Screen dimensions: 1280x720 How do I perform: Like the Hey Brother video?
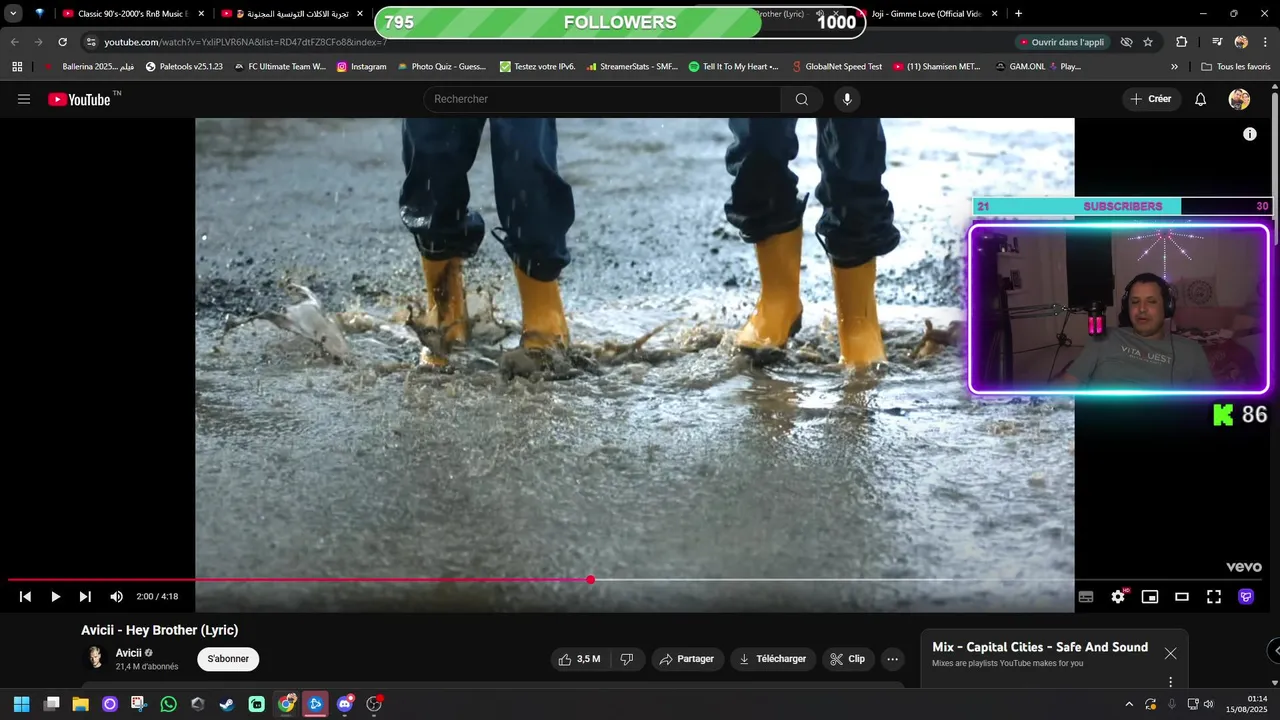[x=579, y=659]
